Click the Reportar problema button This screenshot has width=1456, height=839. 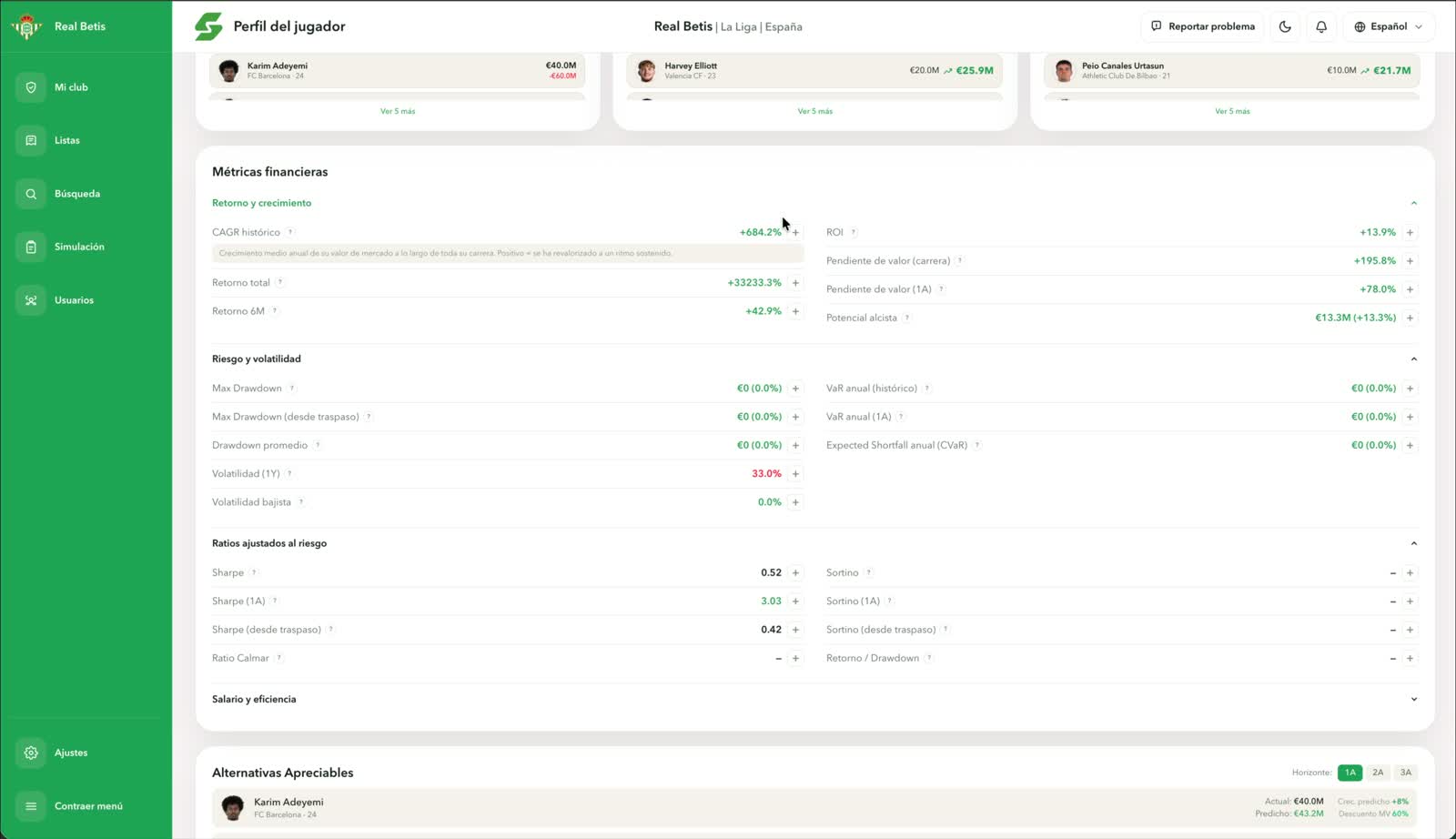[x=1202, y=26]
